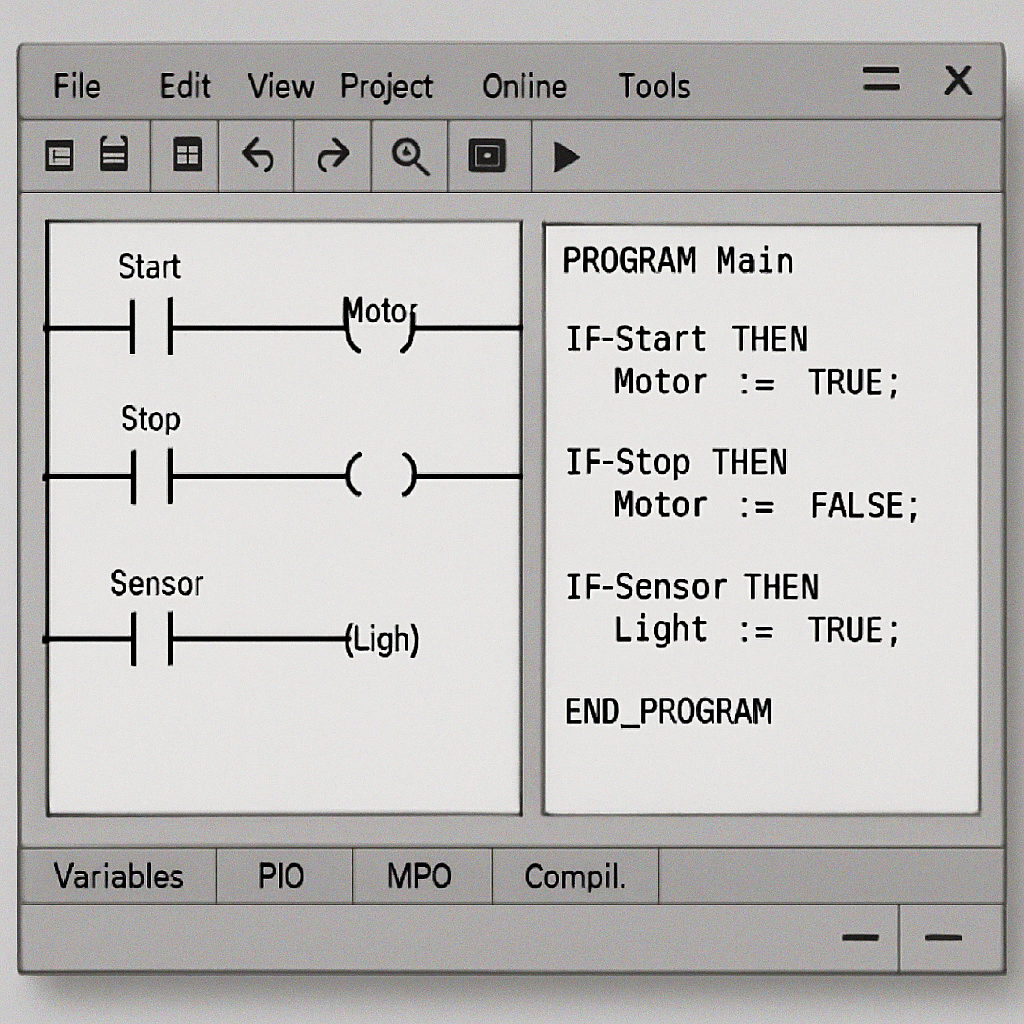Run the program with the Play icon

pos(565,156)
